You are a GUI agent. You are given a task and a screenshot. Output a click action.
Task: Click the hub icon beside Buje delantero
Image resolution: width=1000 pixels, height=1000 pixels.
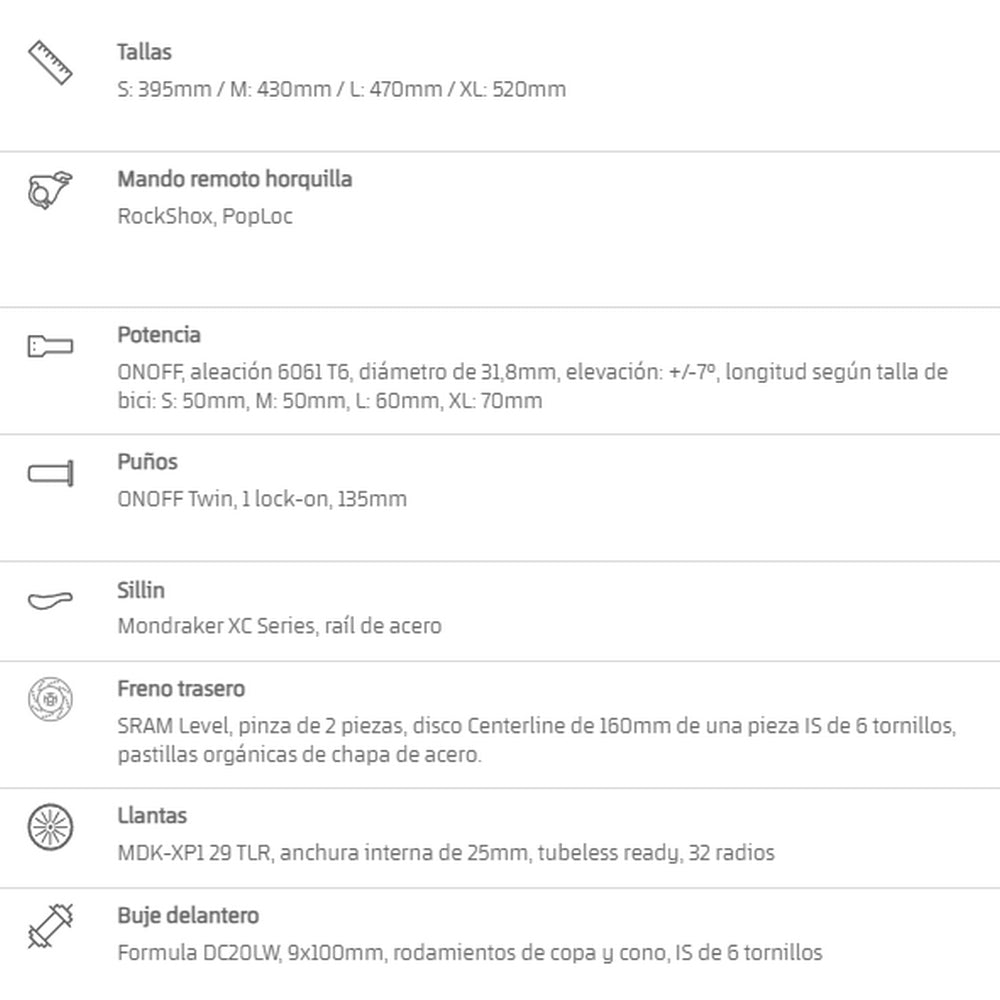[x=50, y=926]
